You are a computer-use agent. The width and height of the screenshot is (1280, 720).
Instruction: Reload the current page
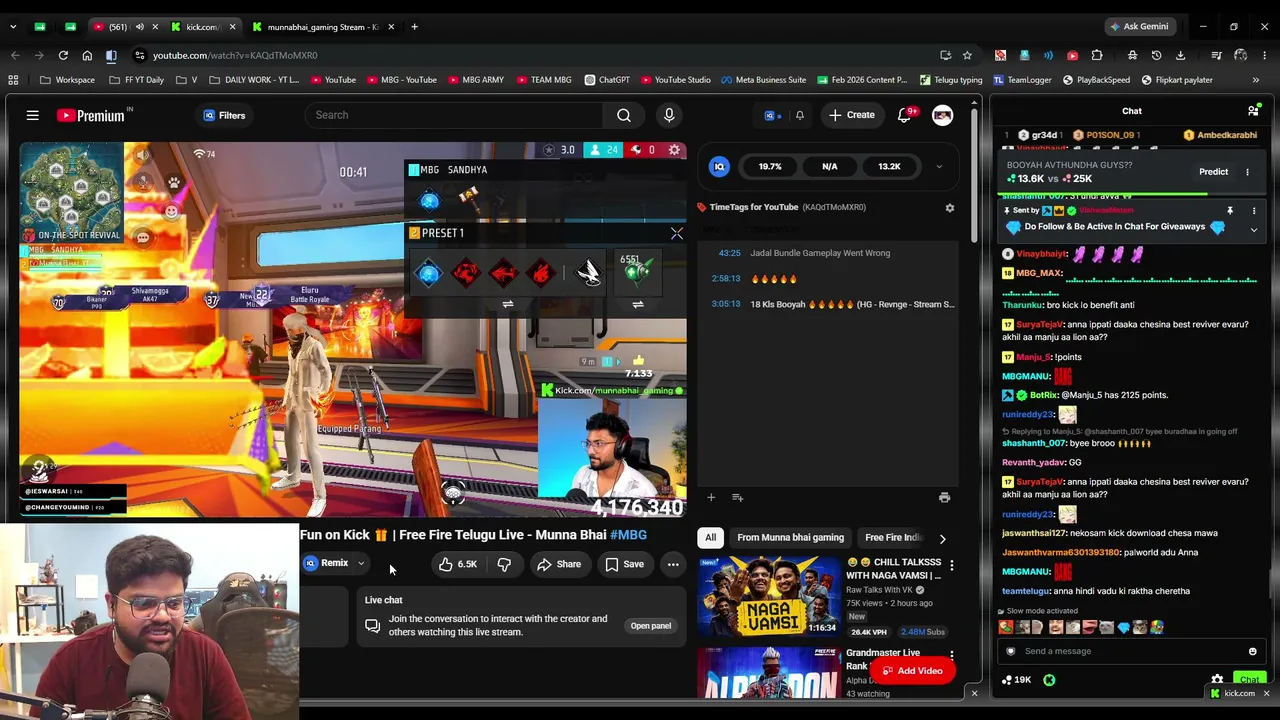(63, 55)
